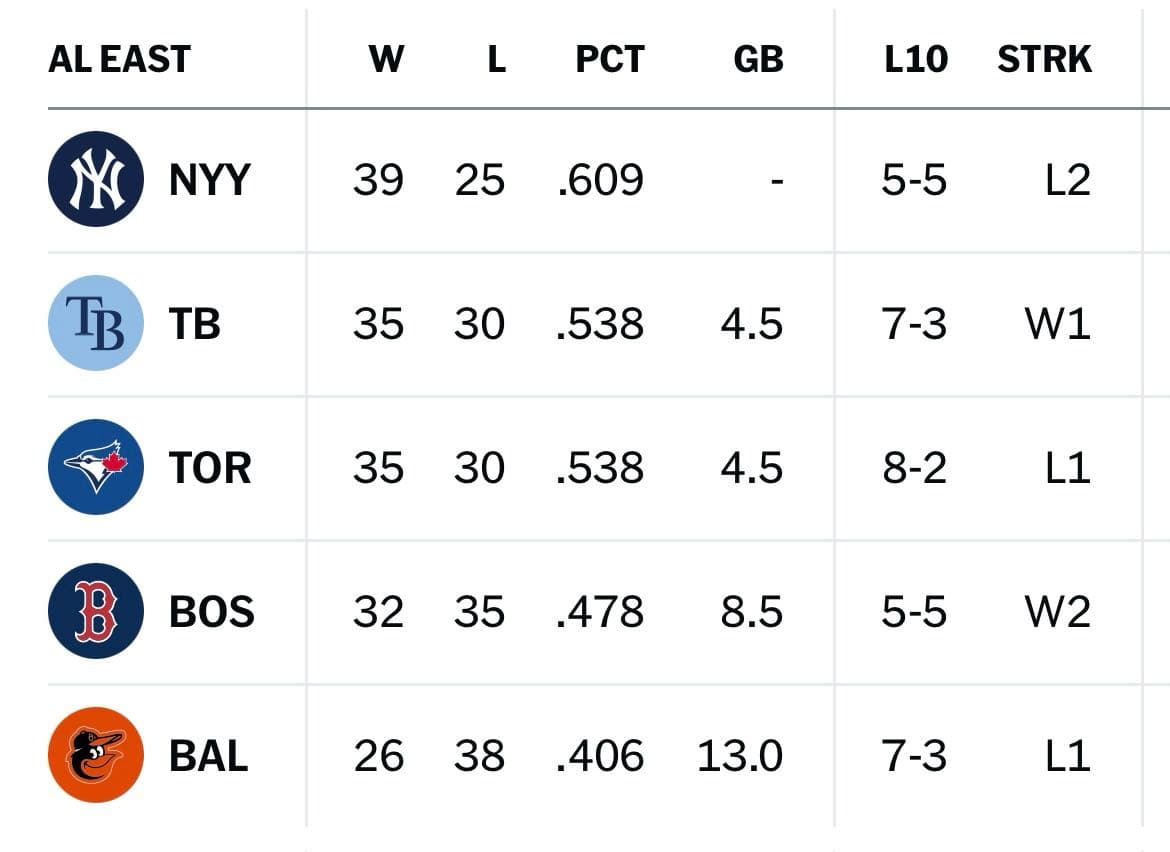Image resolution: width=1170 pixels, height=852 pixels.
Task: Click the AL EAST division header
Action: coord(119,60)
